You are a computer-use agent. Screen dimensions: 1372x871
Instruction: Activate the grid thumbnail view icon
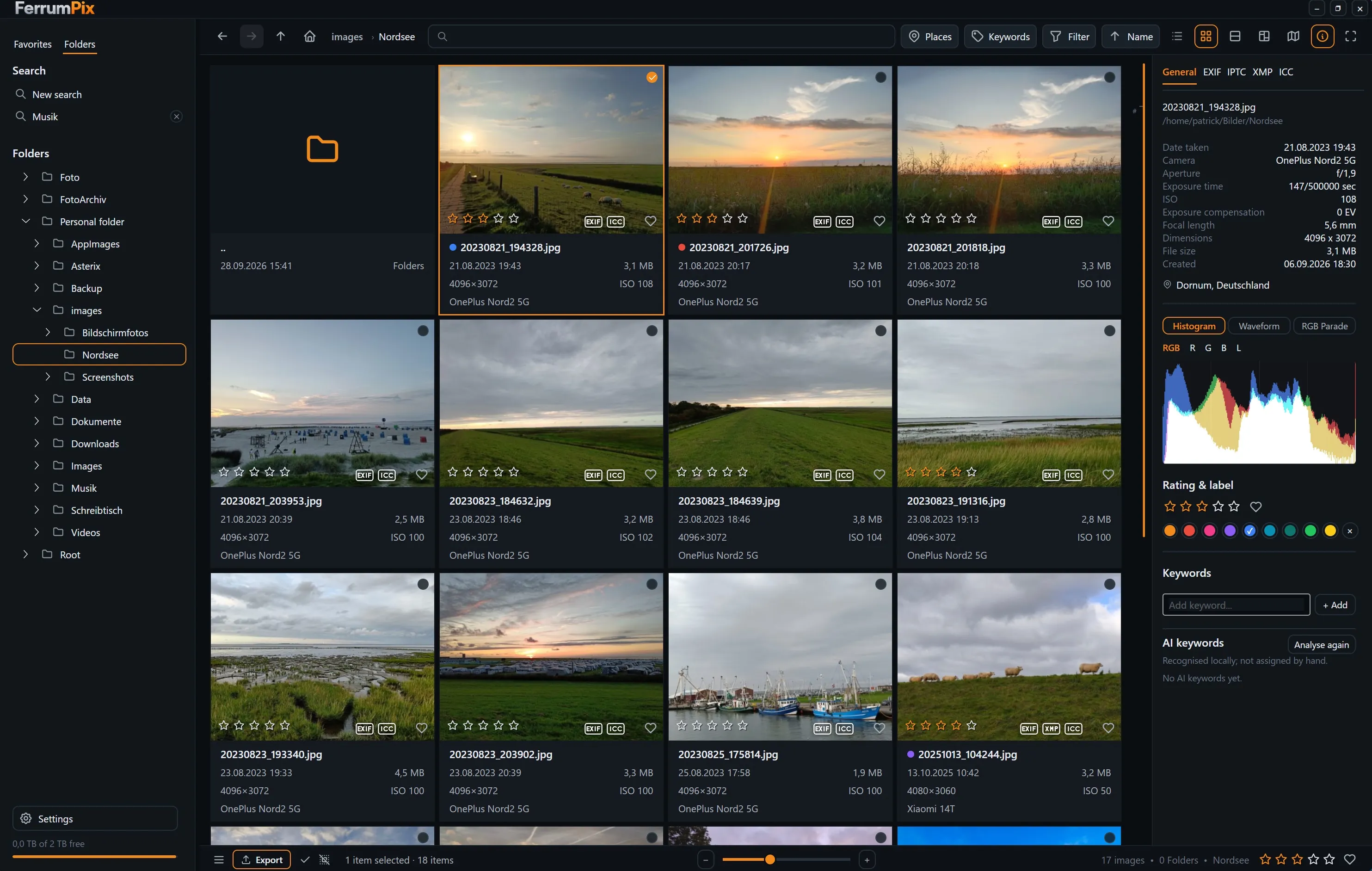pyautogui.click(x=1206, y=37)
